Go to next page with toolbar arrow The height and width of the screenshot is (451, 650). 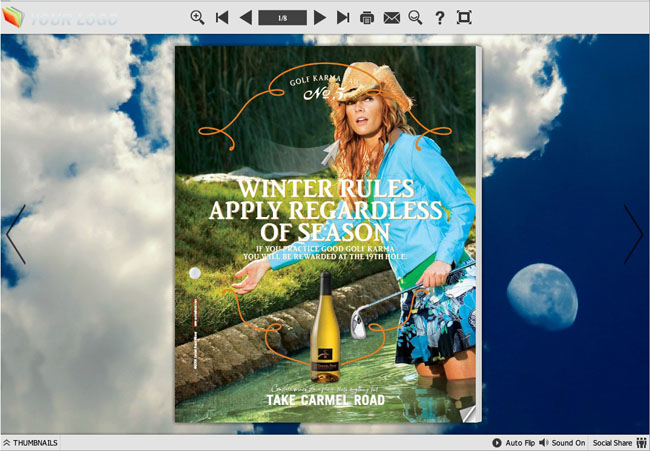320,17
